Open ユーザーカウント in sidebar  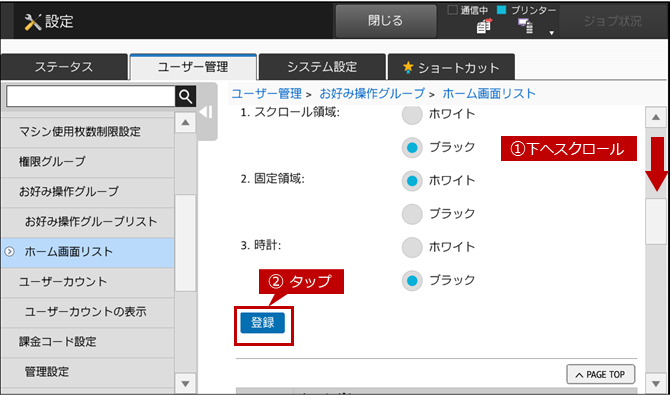tap(87, 282)
